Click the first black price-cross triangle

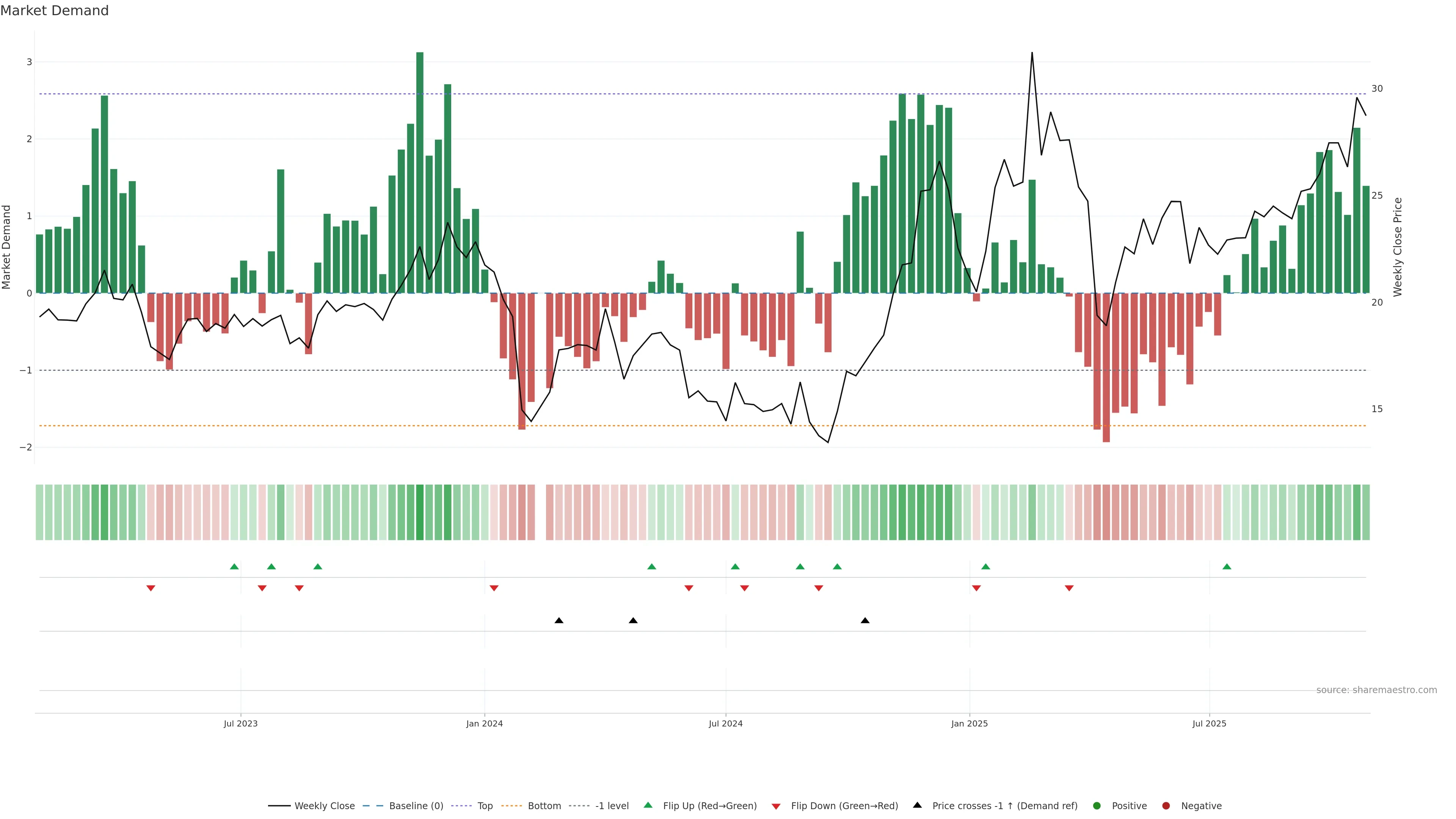click(x=559, y=620)
